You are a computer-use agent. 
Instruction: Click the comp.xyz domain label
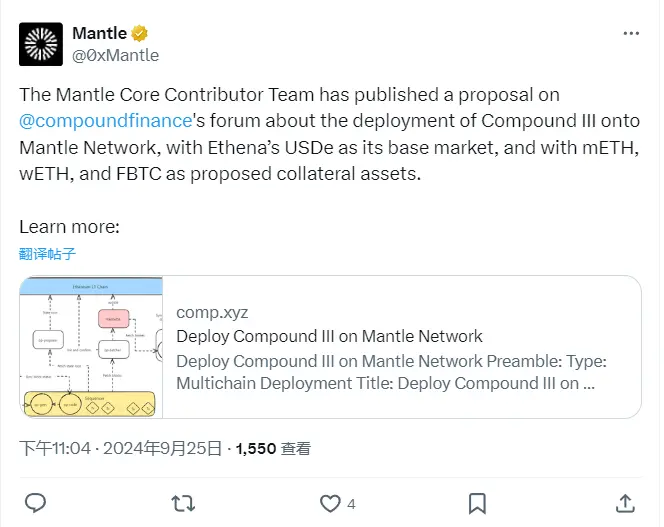[x=212, y=312]
